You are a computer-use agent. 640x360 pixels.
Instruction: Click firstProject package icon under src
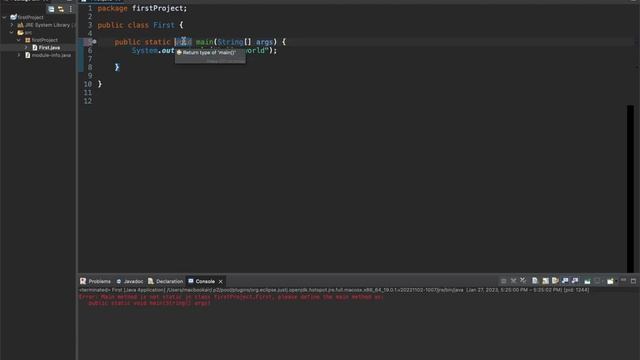(28, 40)
